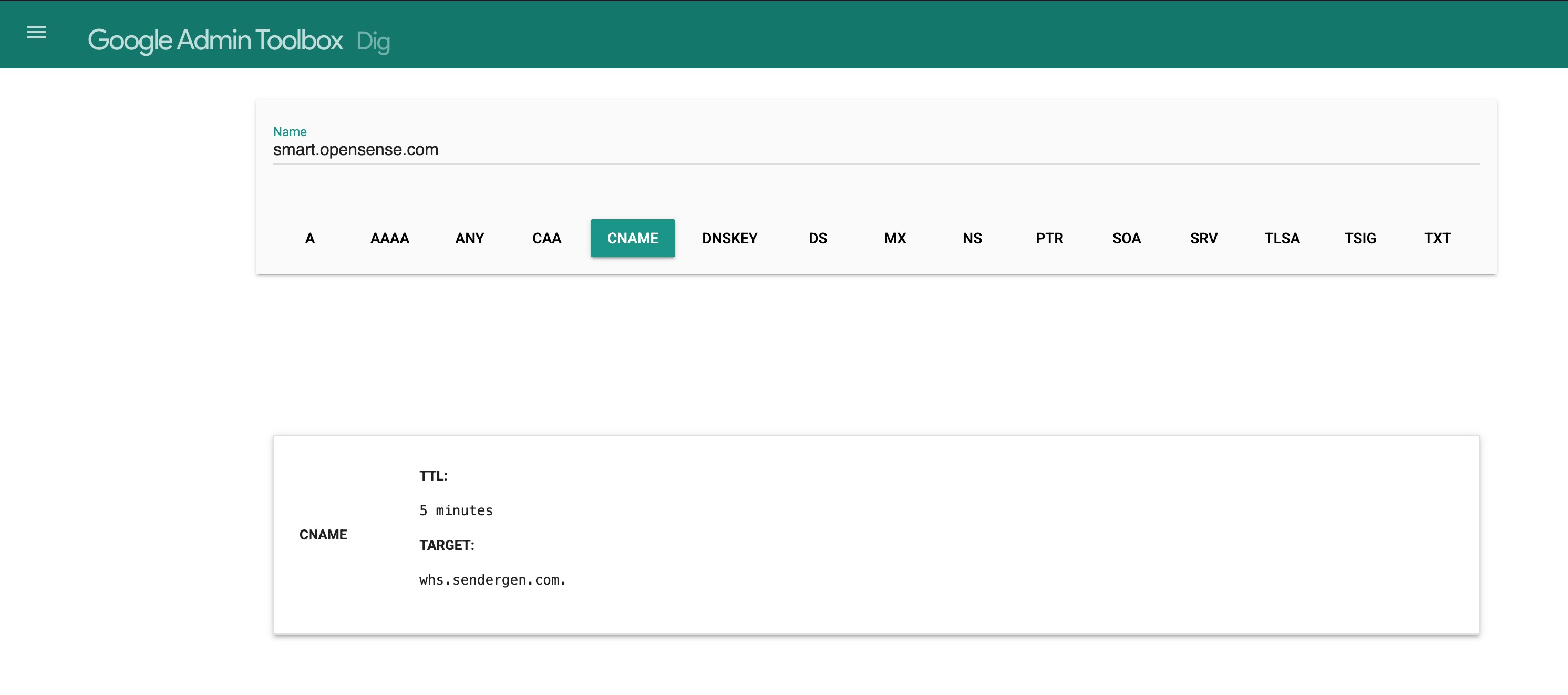Image resolution: width=1568 pixels, height=695 pixels.
Task: Select the A record type
Action: [310, 238]
